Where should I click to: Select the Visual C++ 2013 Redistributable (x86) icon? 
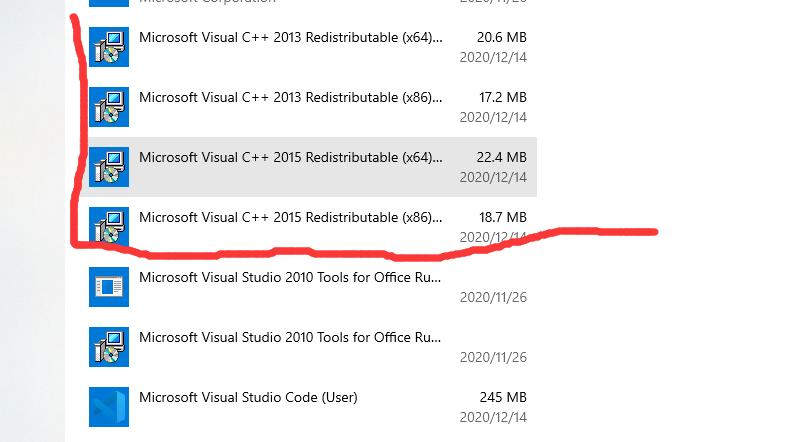[x=109, y=107]
